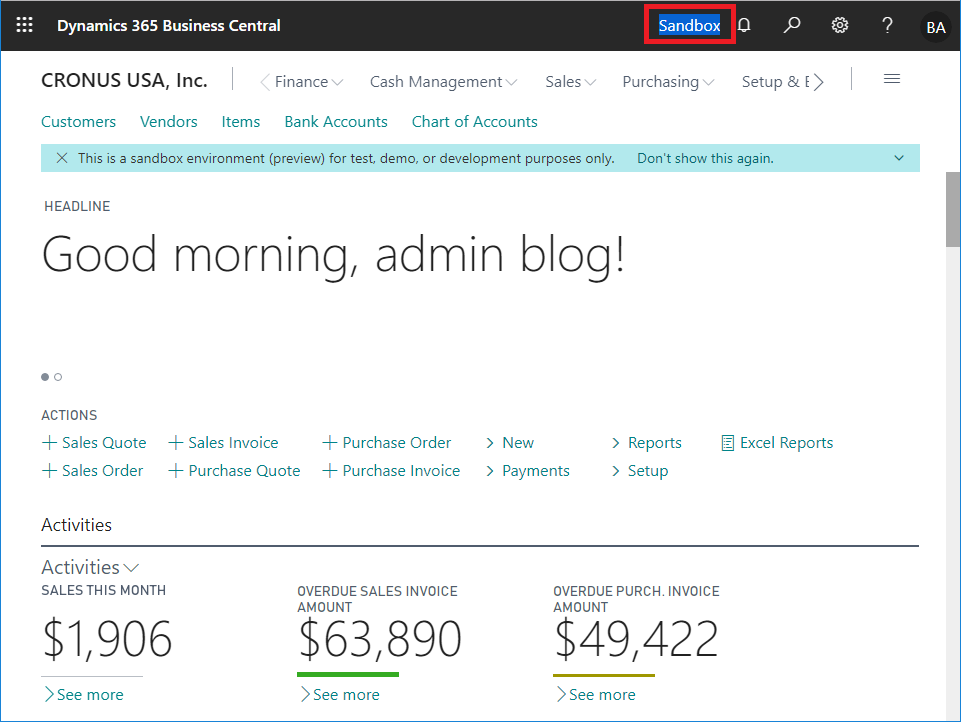Expand the Purchasing menu

668,82
